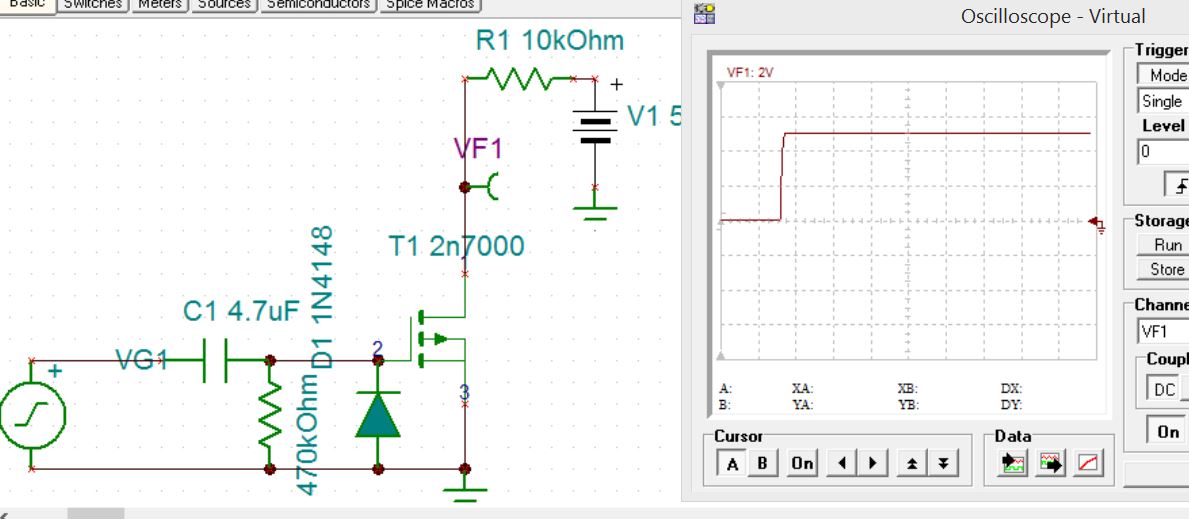Move the cursor left with the arrow
Viewport: 1189px width, 519px height.
point(842,463)
